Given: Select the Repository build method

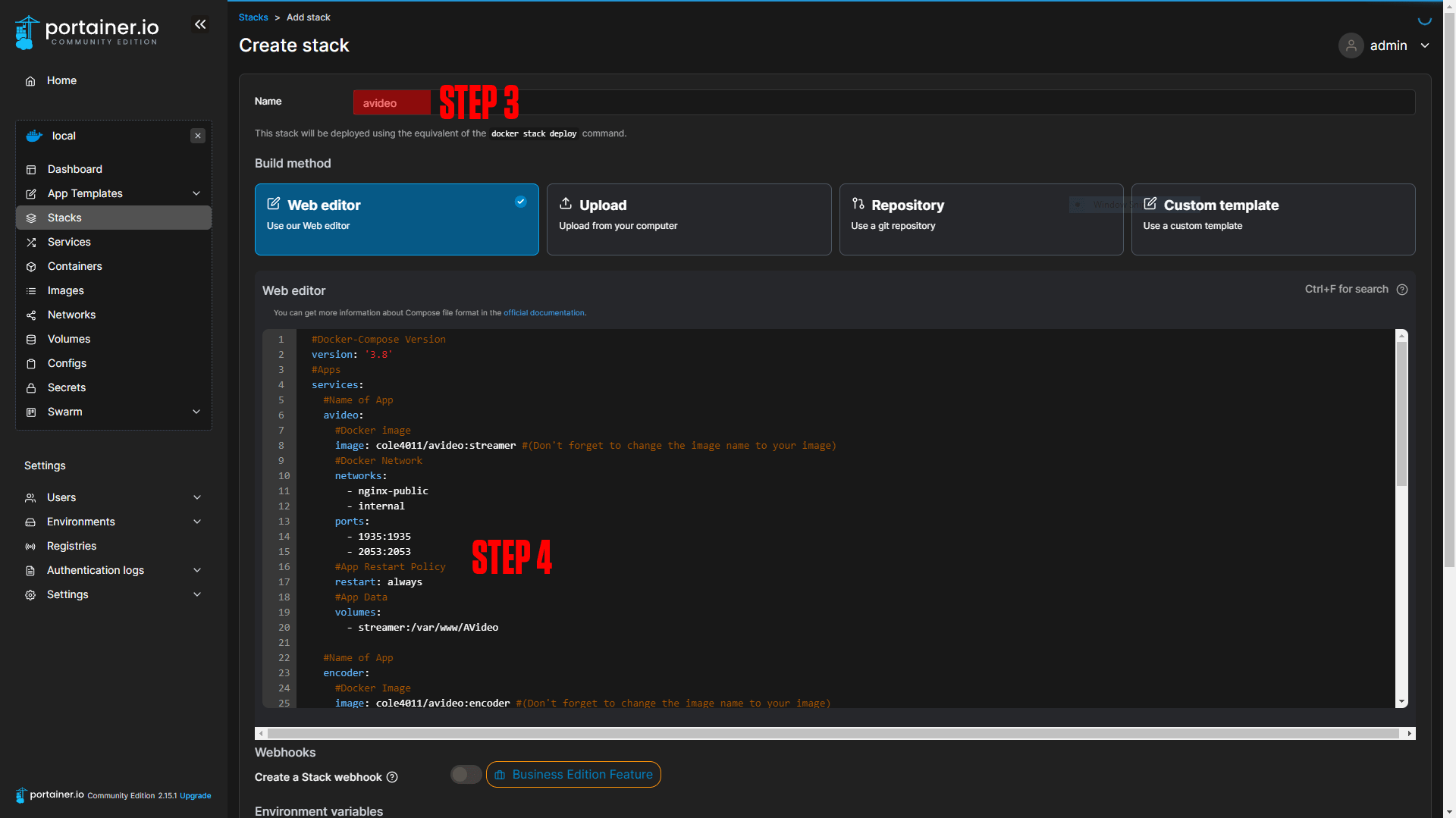Looking at the screenshot, I should click(x=981, y=219).
